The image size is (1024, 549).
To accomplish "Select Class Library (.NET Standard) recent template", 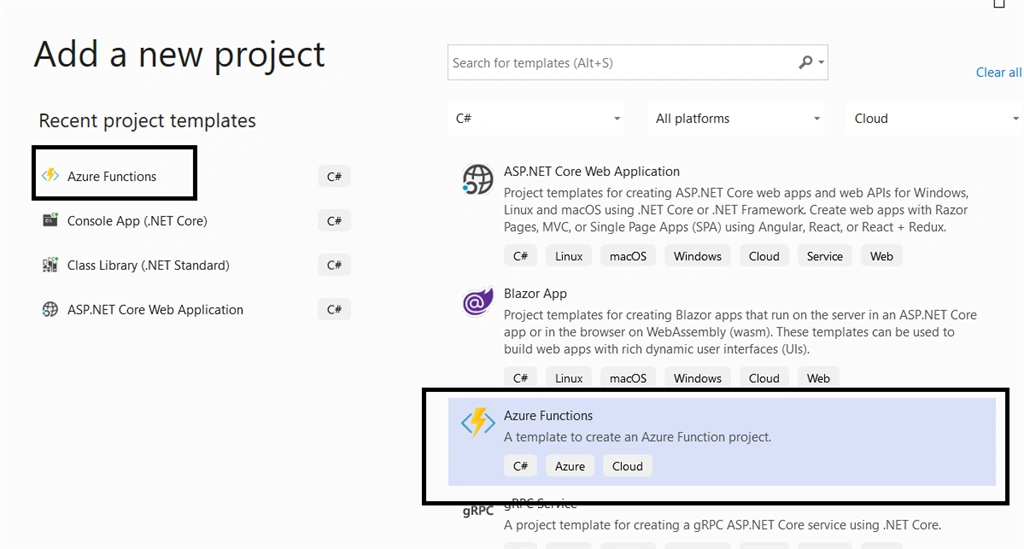I will tap(148, 265).
